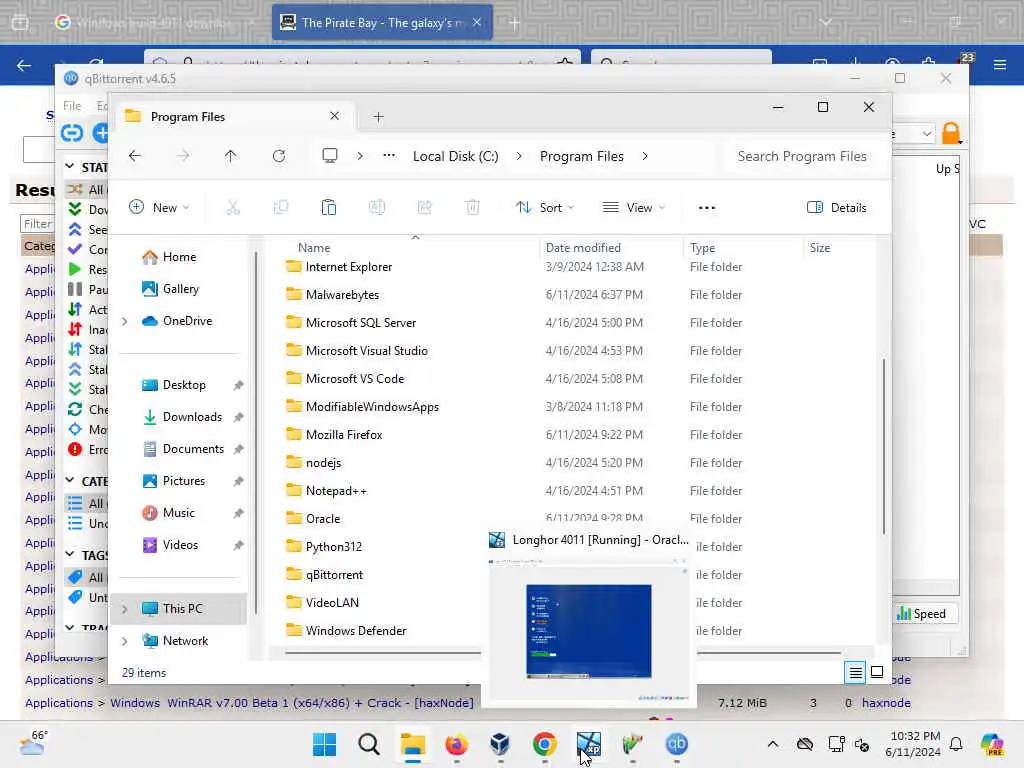Viewport: 1024px width, 768px height.
Task: Expand the OneDrive tree node
Action: coord(125,321)
